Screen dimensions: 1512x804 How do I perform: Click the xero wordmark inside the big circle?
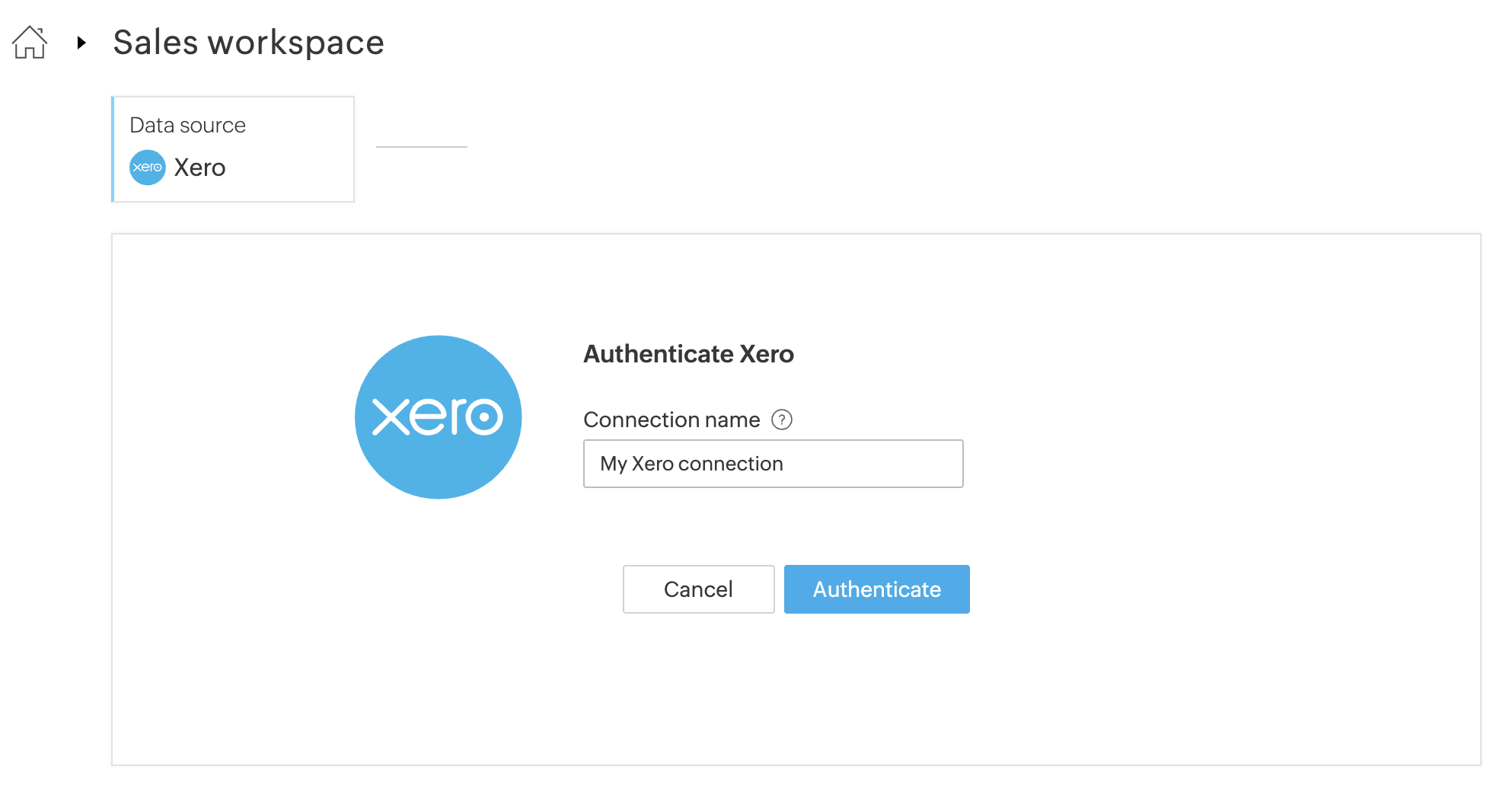[x=438, y=417]
